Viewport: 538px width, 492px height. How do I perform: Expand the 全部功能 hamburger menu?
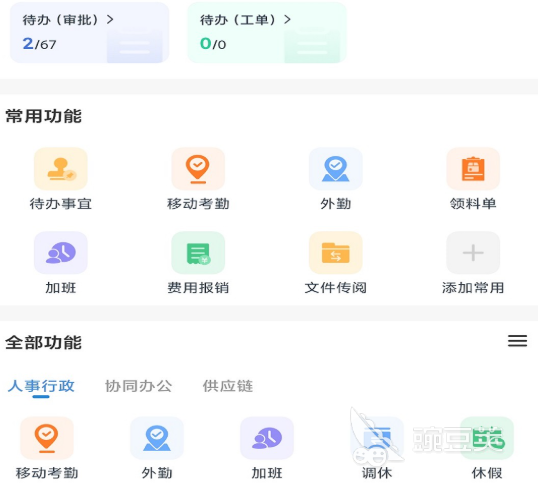(x=517, y=341)
